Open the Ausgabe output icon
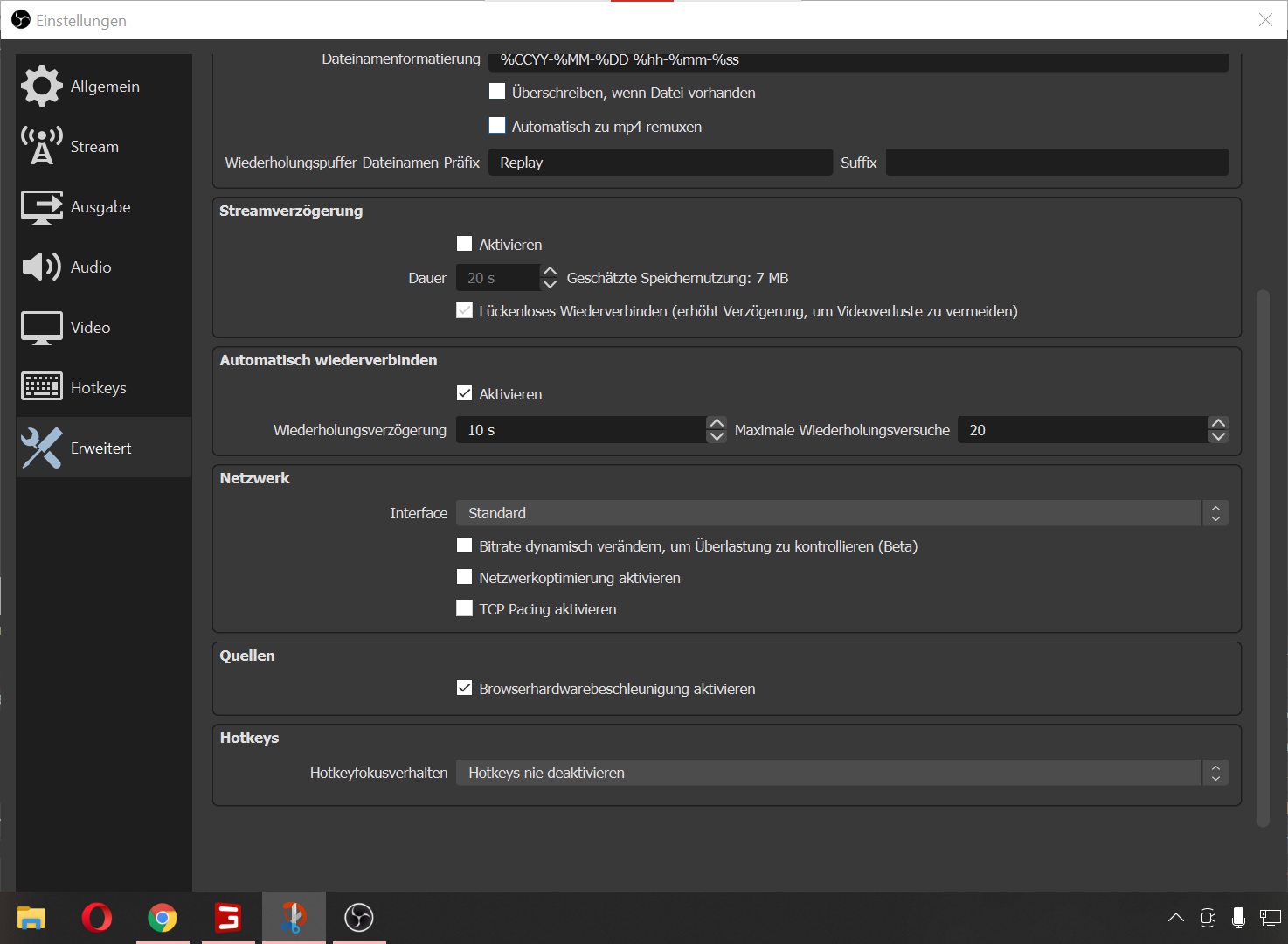 pos(42,207)
